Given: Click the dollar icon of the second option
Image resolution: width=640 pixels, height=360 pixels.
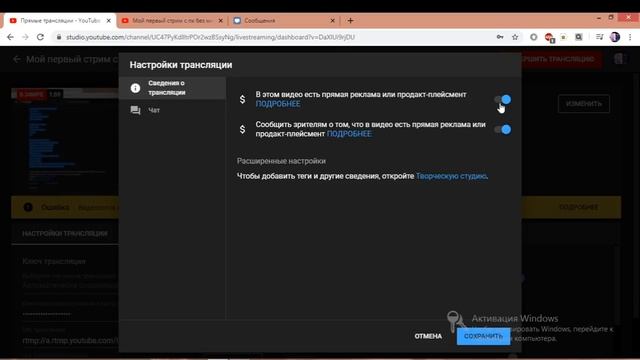Looking at the screenshot, I should point(242,129).
